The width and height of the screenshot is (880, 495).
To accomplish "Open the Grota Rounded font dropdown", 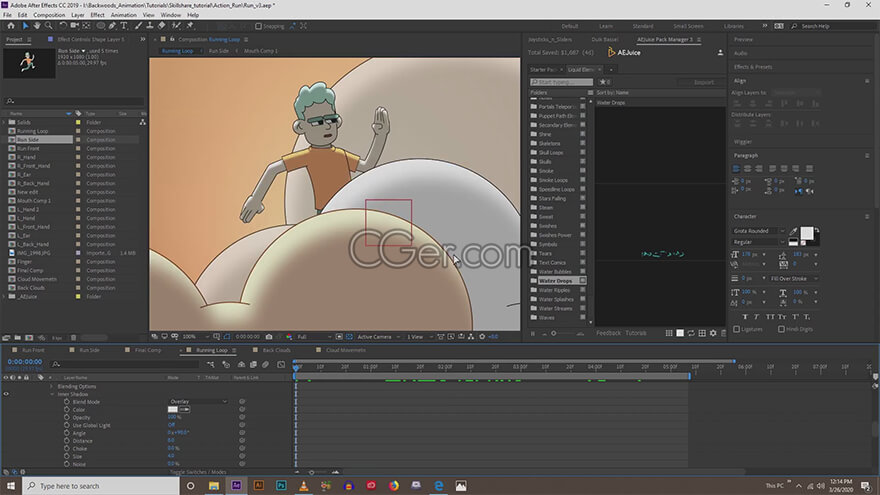I will pyautogui.click(x=759, y=231).
